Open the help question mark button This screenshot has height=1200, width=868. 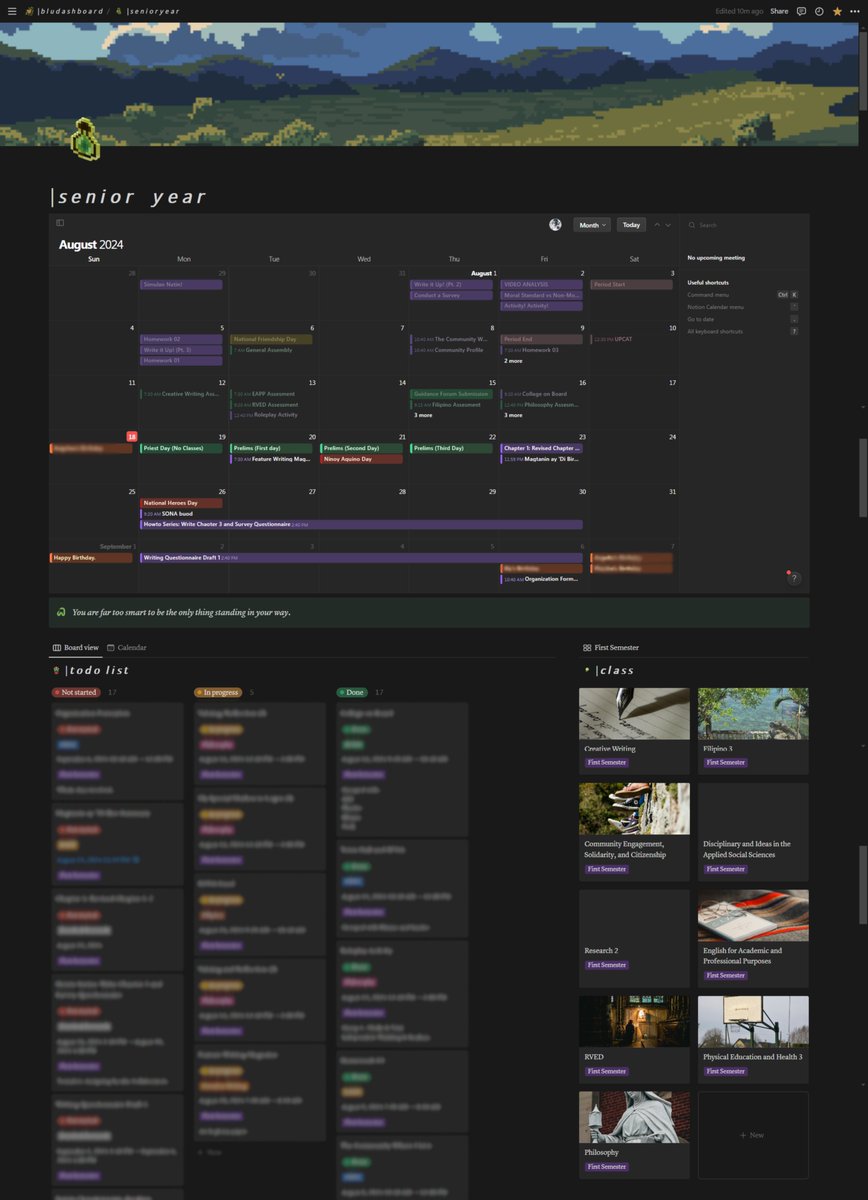[794, 578]
